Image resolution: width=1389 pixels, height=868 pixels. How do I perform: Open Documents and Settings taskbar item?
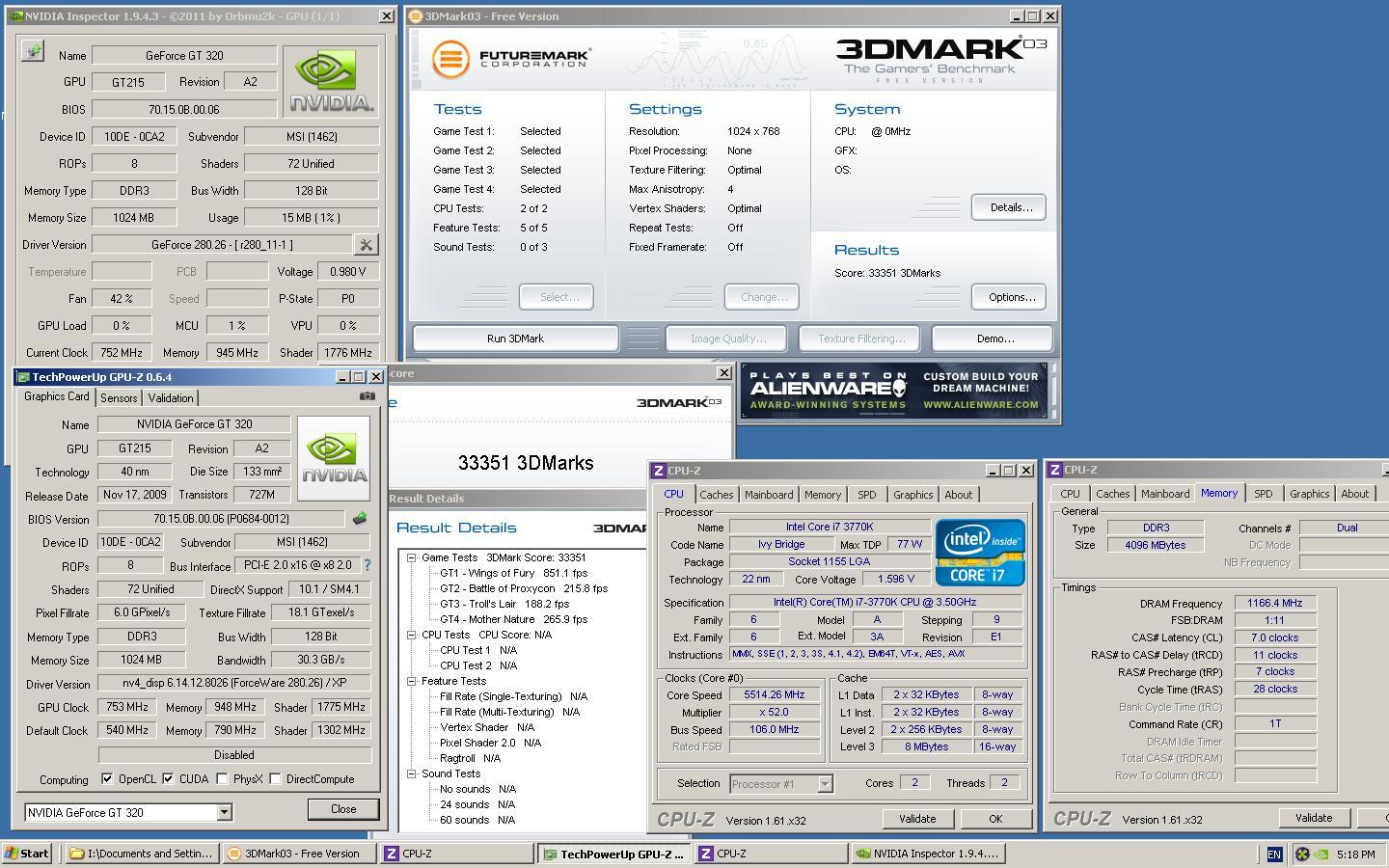coord(143,854)
